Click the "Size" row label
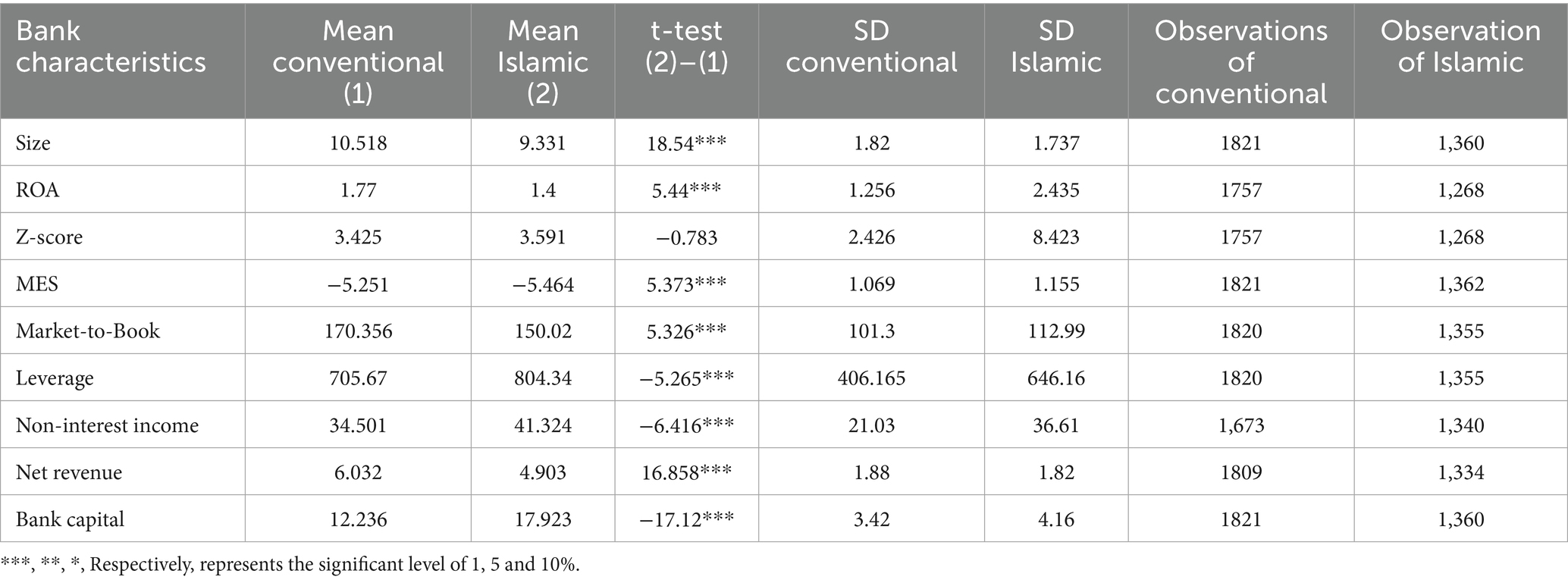The image size is (1568, 583). 33,143
